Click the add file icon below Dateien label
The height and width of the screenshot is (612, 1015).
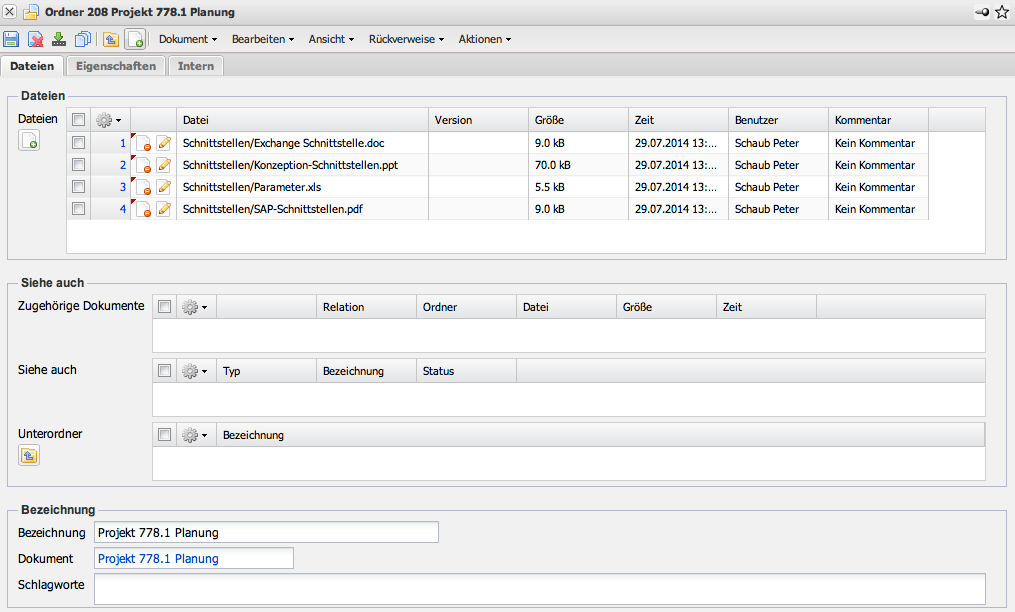tap(29, 141)
